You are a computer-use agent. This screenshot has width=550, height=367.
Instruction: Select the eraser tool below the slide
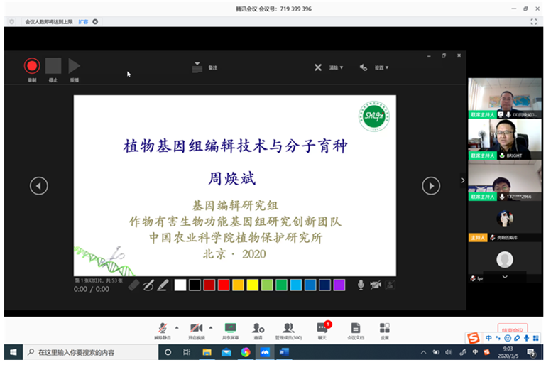134,286
